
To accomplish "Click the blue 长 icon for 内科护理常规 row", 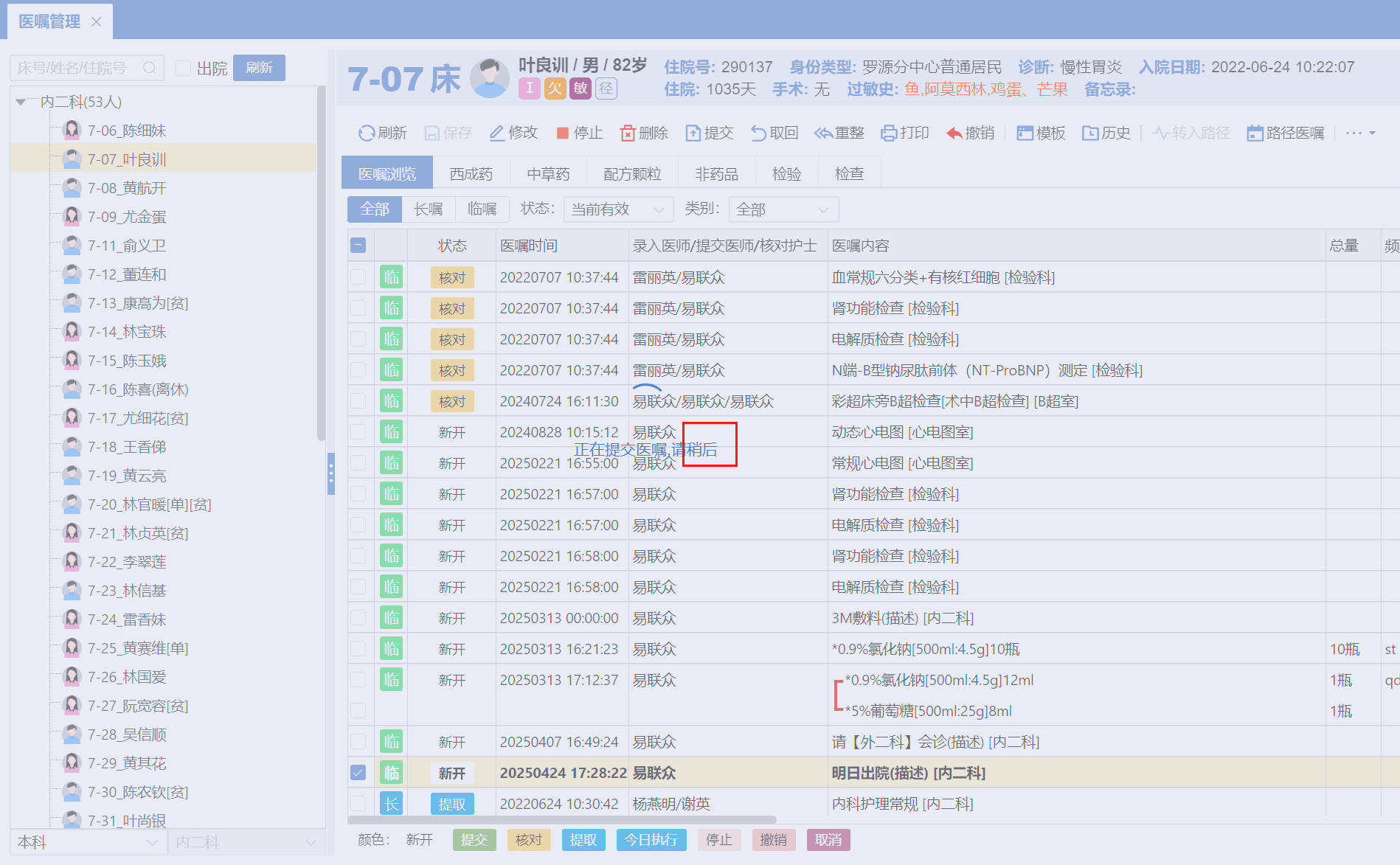I will pyautogui.click(x=392, y=804).
